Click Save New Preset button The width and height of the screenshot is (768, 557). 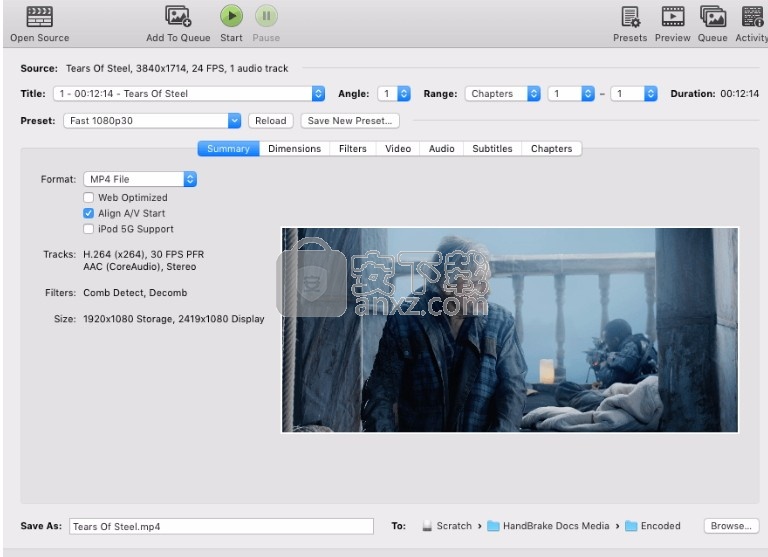pyautogui.click(x=350, y=121)
